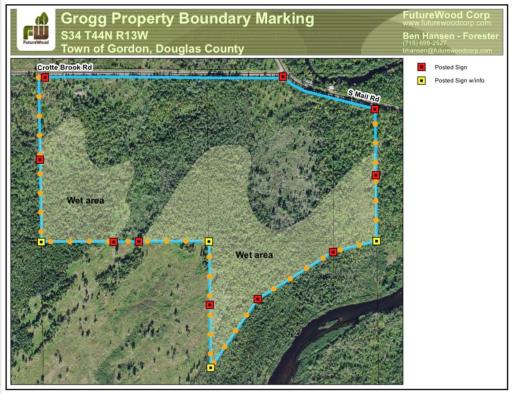Click the forester's email address in header
The width and height of the screenshot is (512, 394).
(447, 51)
